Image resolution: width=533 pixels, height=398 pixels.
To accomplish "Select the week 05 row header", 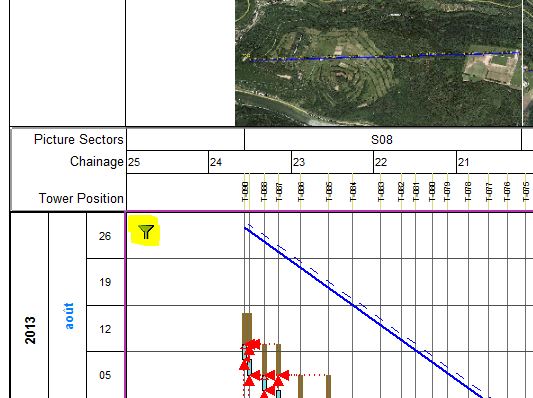I will (x=105, y=375).
